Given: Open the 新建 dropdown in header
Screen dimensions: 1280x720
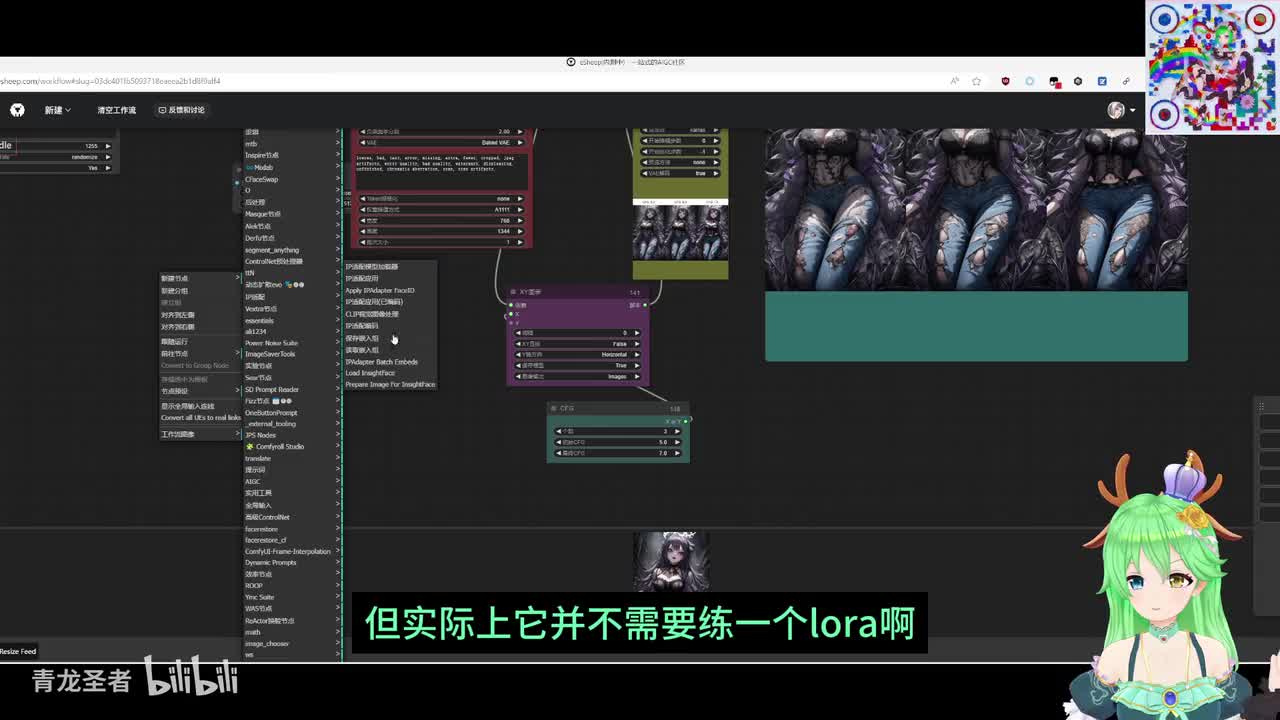Looking at the screenshot, I should (56, 110).
